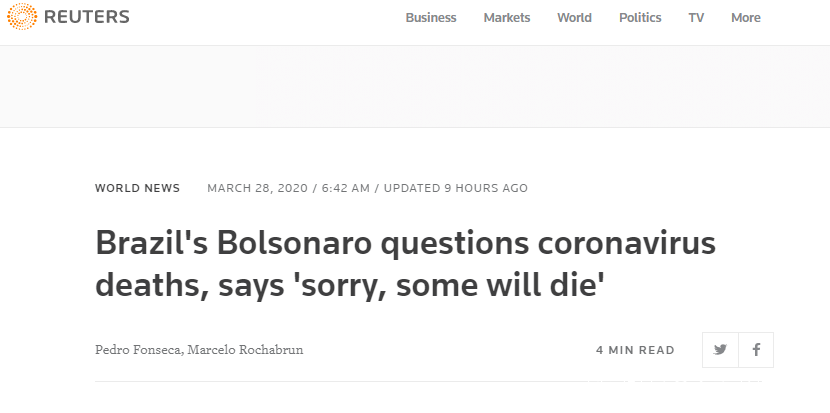
Task: Open Reuters TV from the top menu
Action: pyautogui.click(x=696, y=18)
